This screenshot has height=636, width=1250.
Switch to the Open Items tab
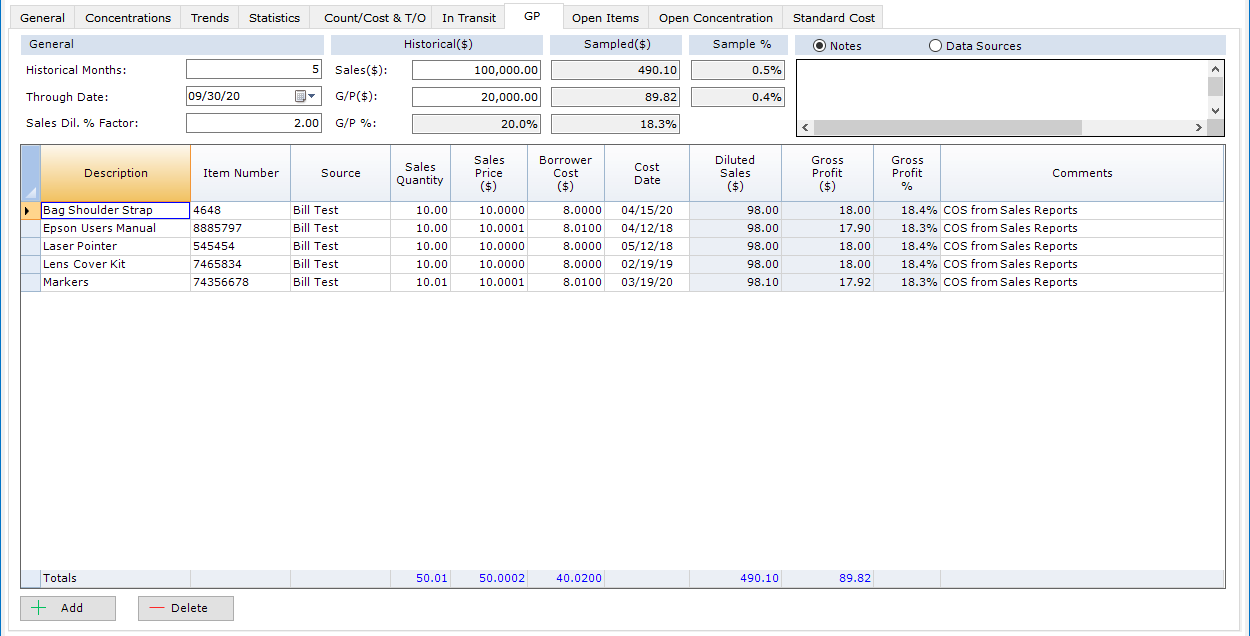coord(605,16)
